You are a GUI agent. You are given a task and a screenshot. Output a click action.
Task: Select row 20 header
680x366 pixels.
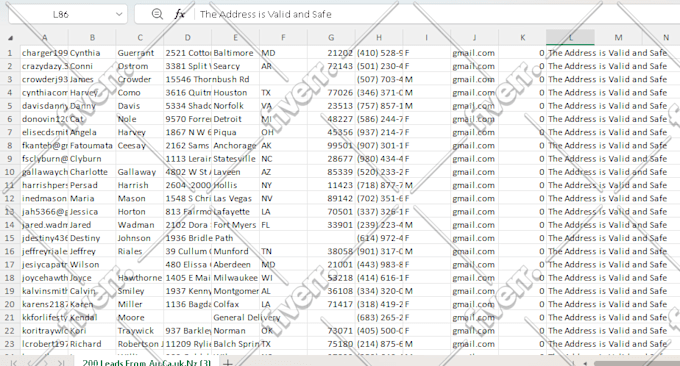10,304
